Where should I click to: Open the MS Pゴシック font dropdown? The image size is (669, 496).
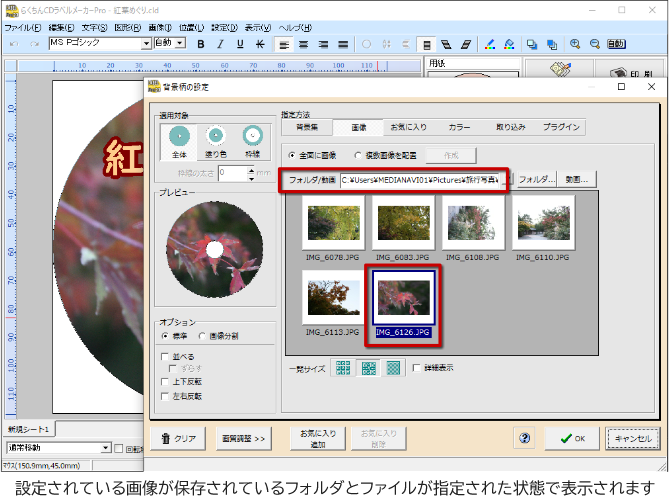[146, 44]
